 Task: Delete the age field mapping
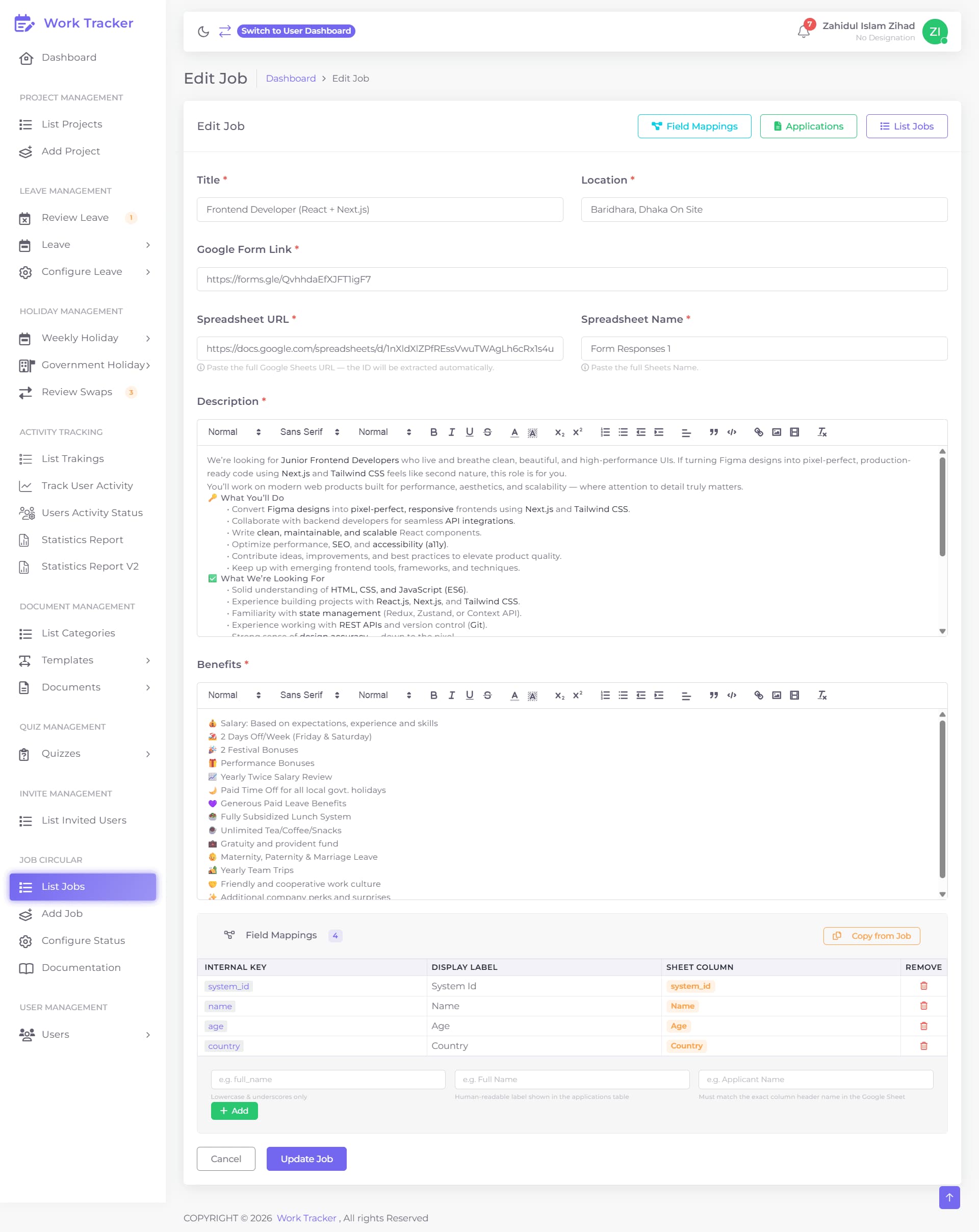point(923,1025)
